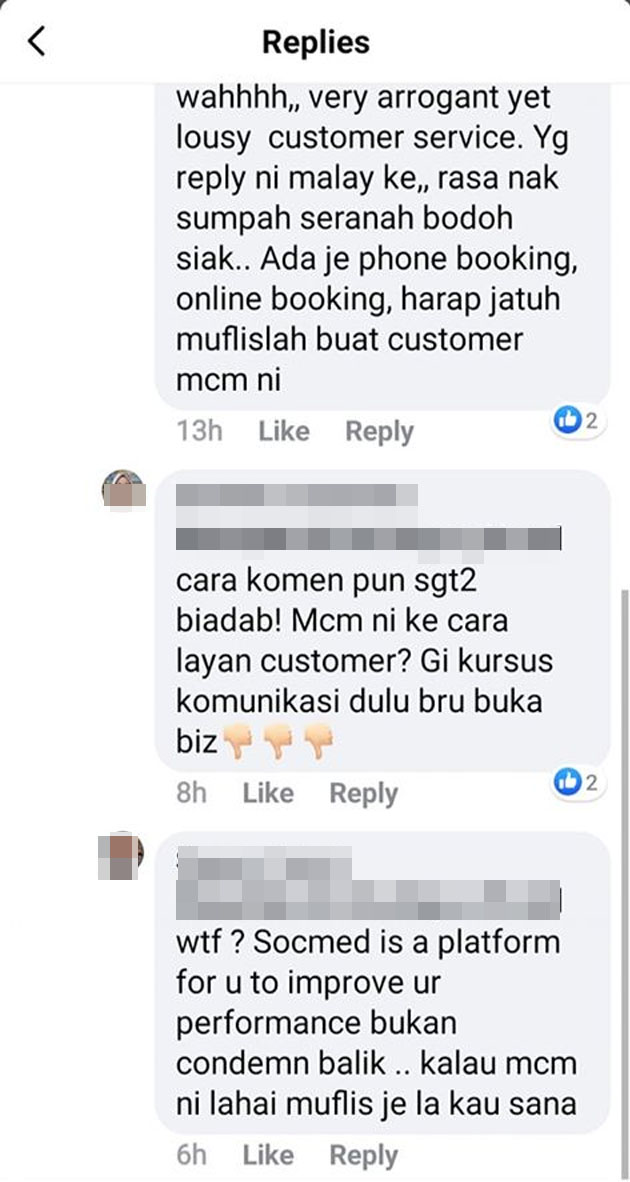
Task: Click the 8h timestamp
Action: coord(191,793)
